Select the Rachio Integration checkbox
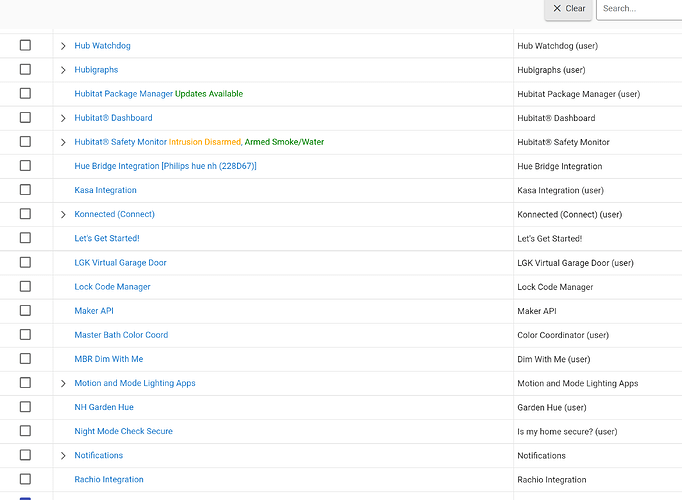Image resolution: width=682 pixels, height=500 pixels. coord(25,479)
